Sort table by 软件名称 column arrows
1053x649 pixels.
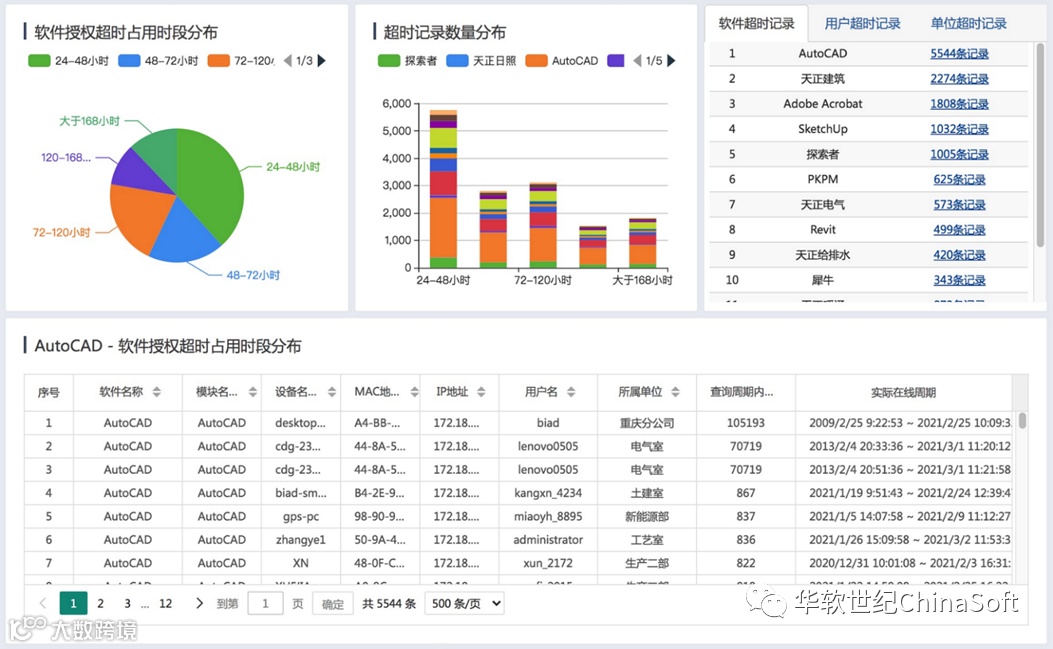point(156,392)
